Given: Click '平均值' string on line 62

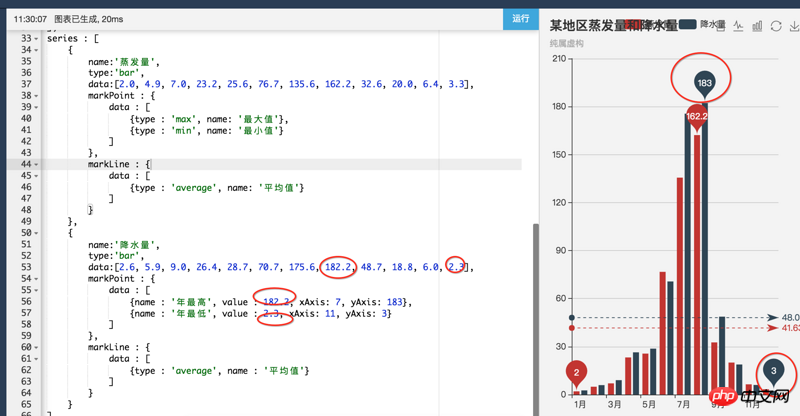Looking at the screenshot, I should [286, 371].
